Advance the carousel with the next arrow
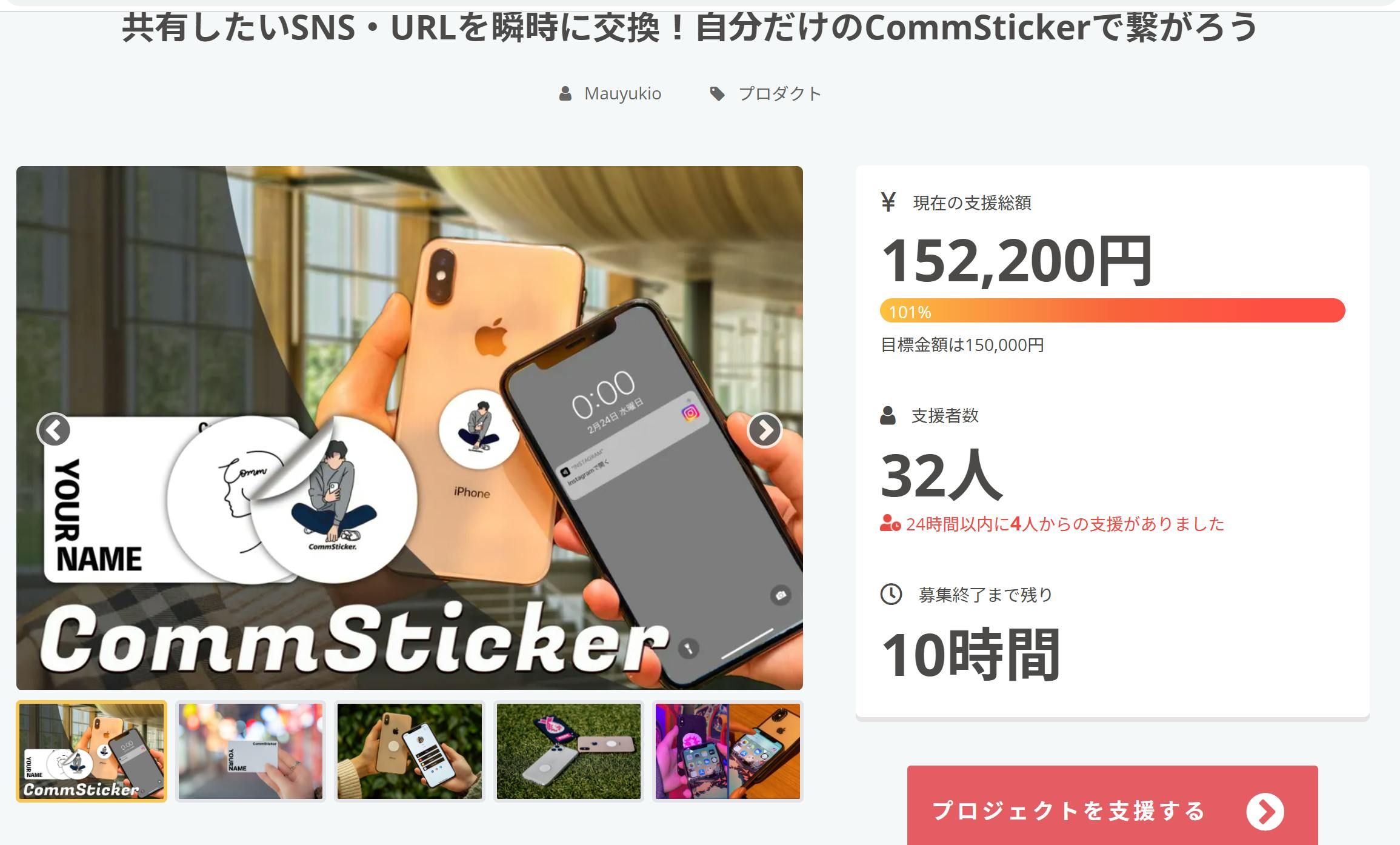Viewport: 1400px width, 845px height. 765,430
